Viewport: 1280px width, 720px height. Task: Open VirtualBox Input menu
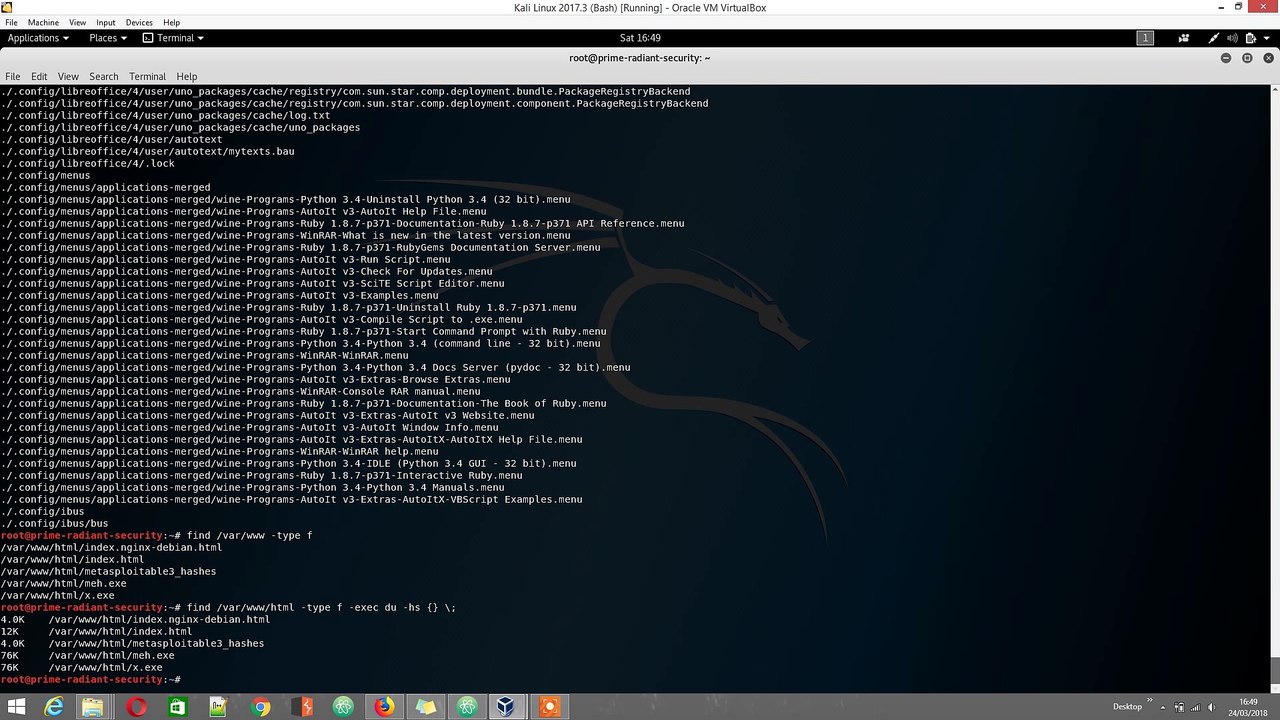tap(106, 22)
